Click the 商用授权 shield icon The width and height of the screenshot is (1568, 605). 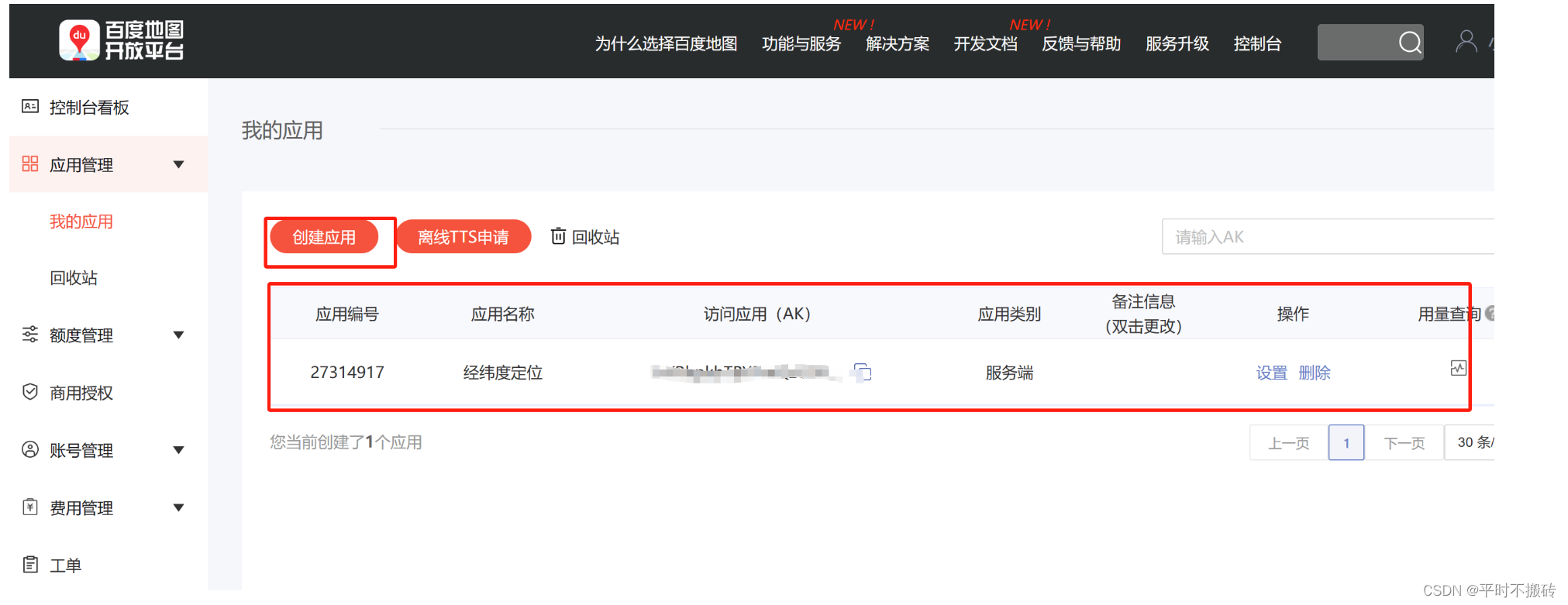click(x=30, y=392)
